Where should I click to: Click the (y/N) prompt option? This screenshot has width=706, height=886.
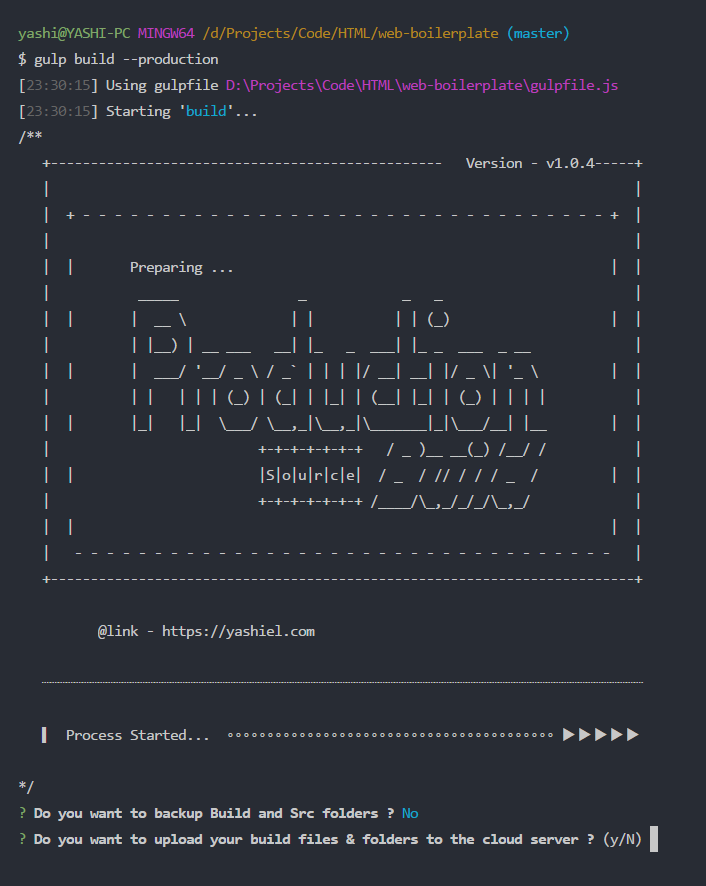(x=622, y=840)
